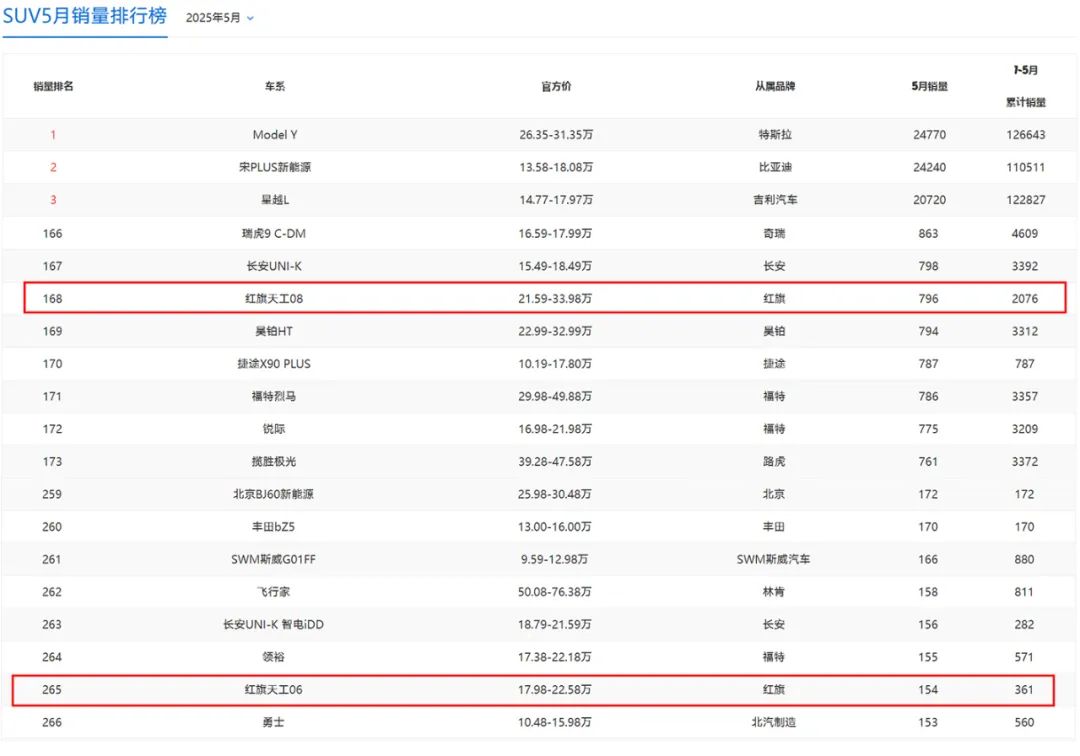
Task: Click the May sales value 20720
Action: point(930,200)
